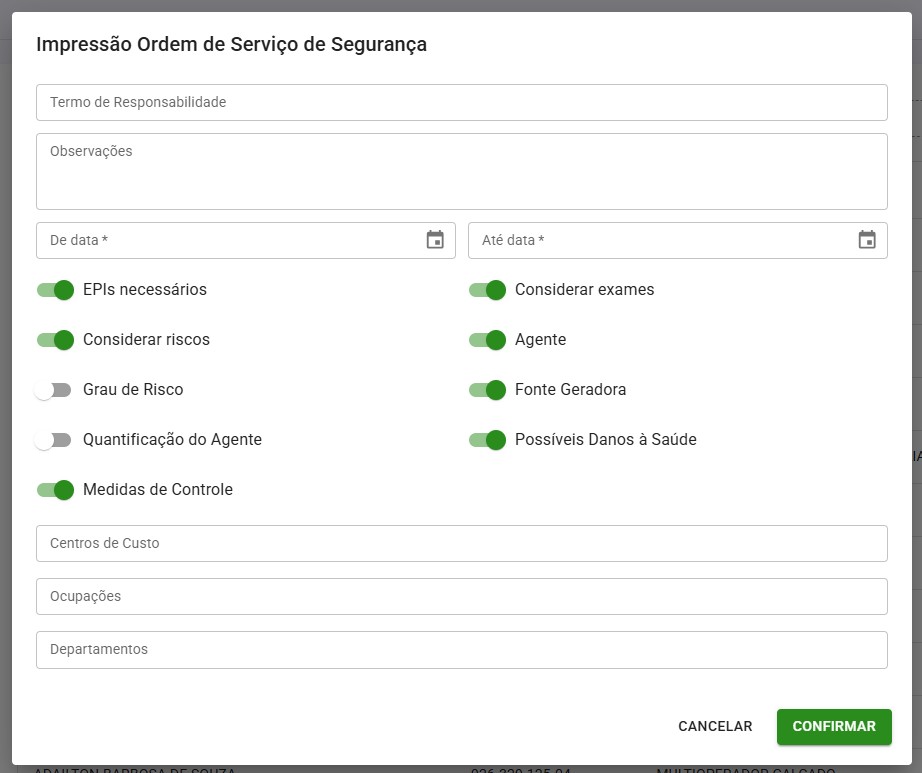Screen dimensions: 922x773
Task: Toggle Medidas de Controle off
Action: [x=56, y=490]
